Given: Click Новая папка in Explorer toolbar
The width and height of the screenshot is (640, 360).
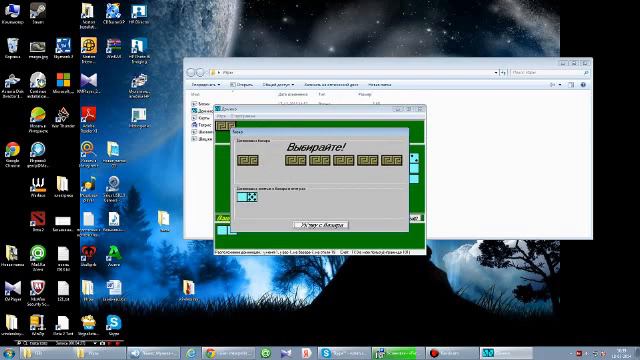Looking at the screenshot, I should point(380,84).
